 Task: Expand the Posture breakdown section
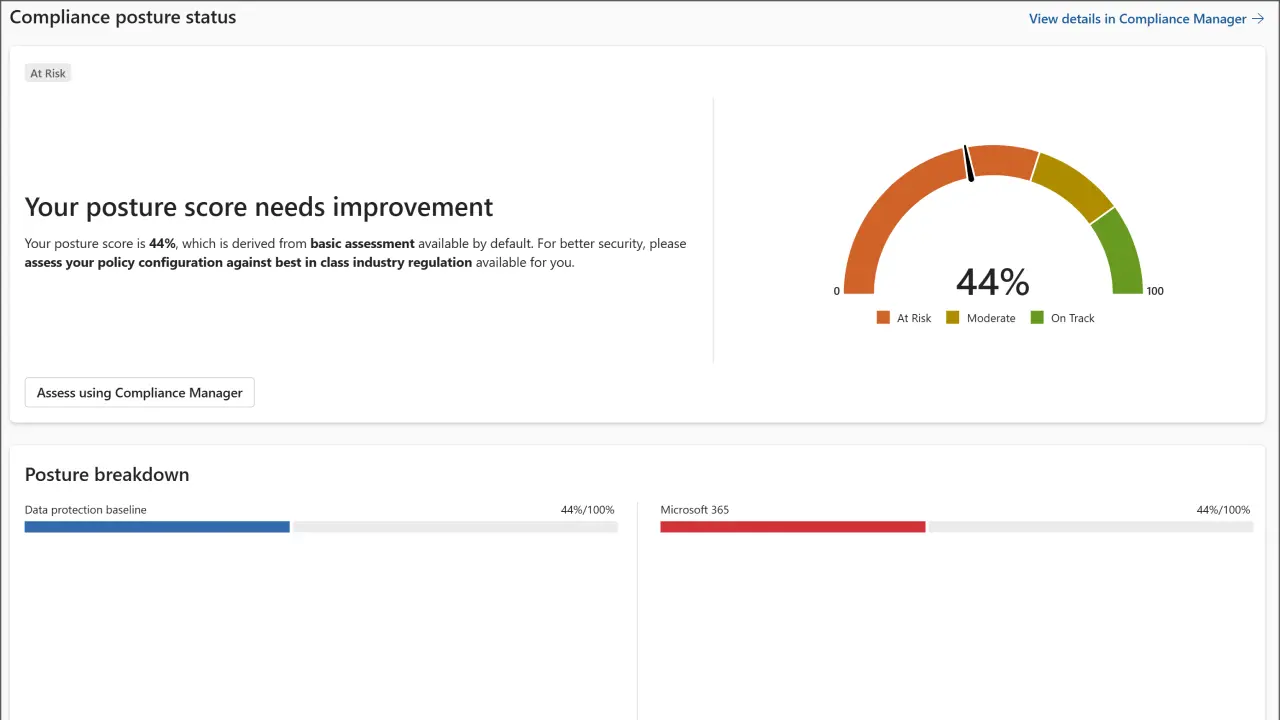pyautogui.click(x=106, y=474)
